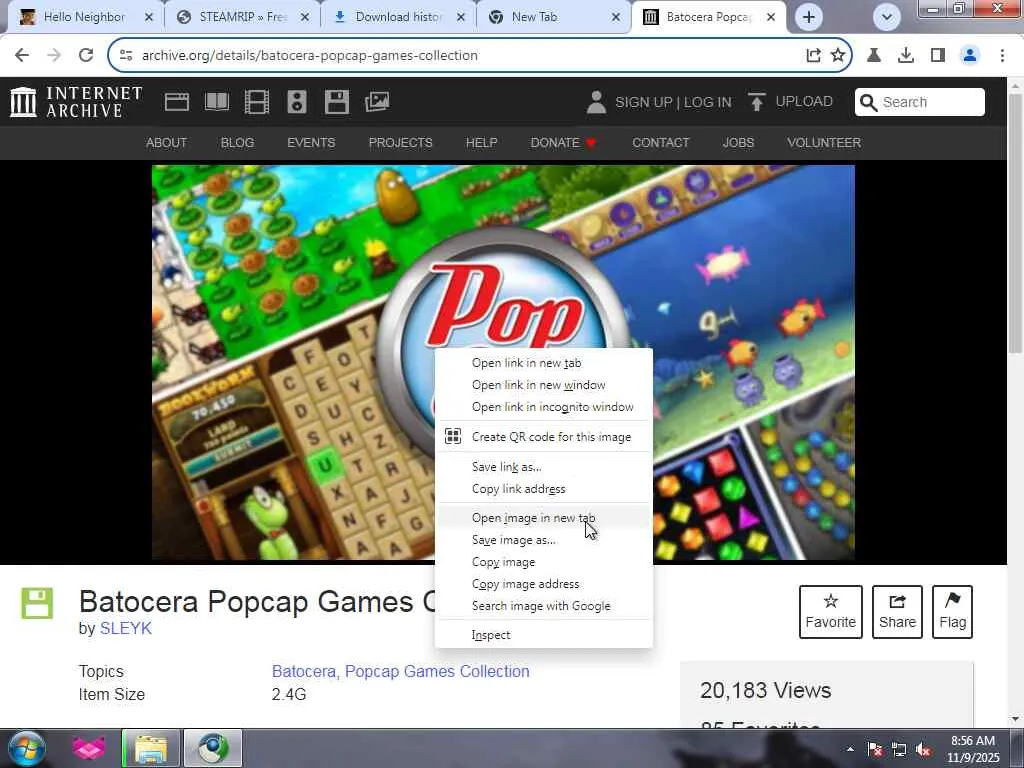Click the Favorite button
Screen dimensions: 1024x768
pyautogui.click(x=831, y=612)
